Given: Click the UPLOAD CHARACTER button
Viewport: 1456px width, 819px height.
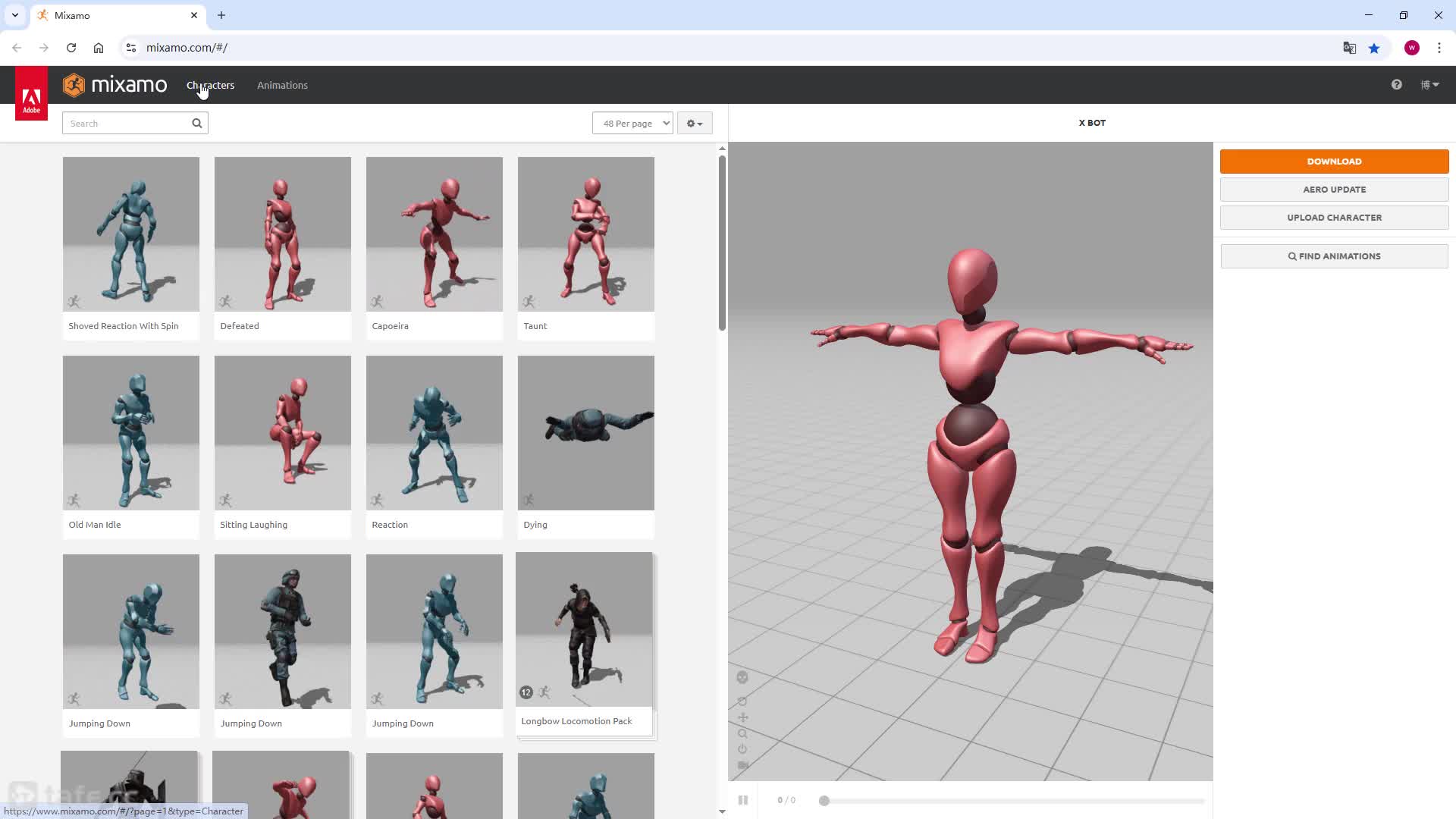Looking at the screenshot, I should tap(1334, 218).
